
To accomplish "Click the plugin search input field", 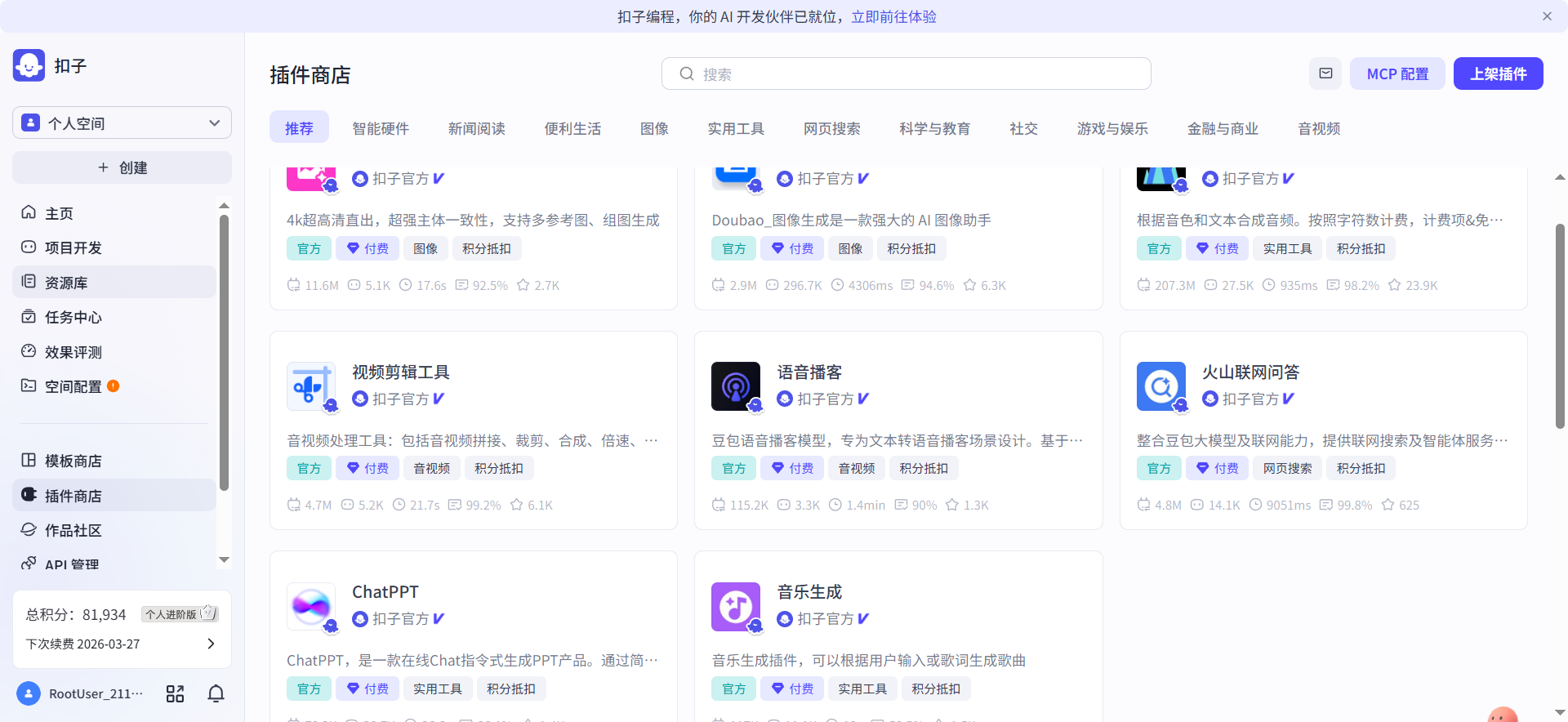I will point(906,74).
